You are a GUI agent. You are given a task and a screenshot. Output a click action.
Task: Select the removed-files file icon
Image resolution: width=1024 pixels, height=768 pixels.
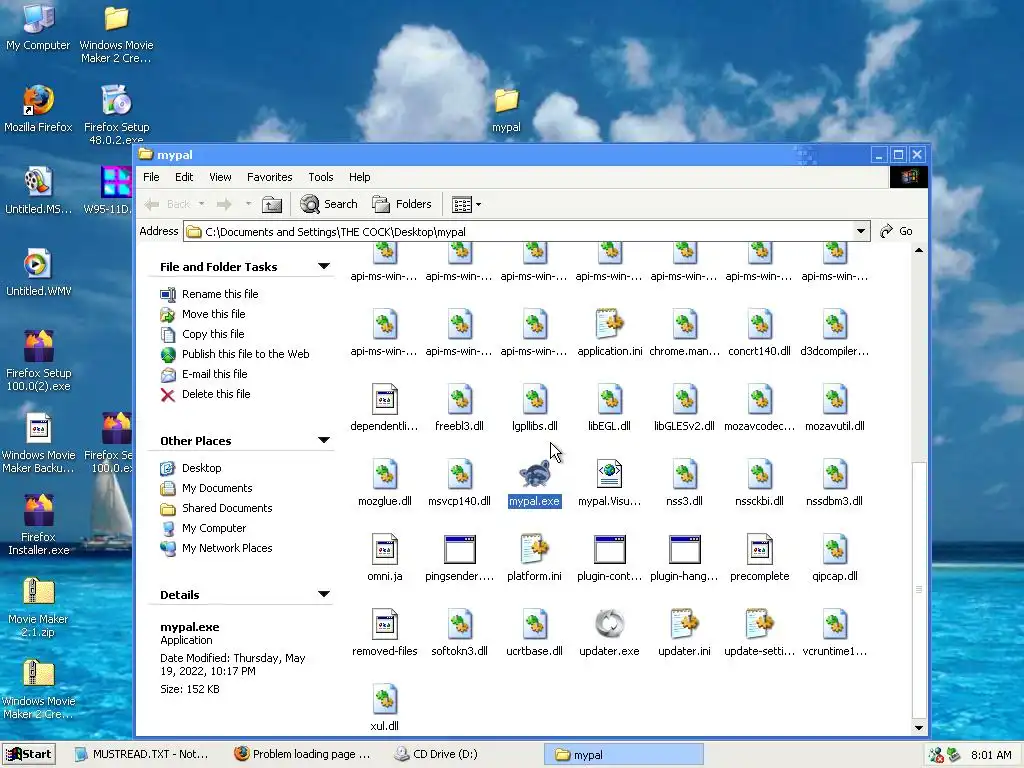(385, 624)
